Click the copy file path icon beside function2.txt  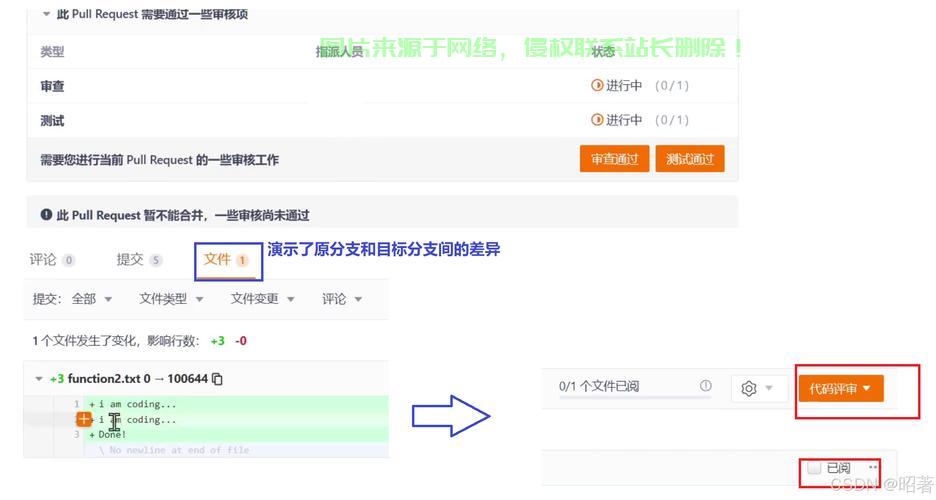point(218,379)
